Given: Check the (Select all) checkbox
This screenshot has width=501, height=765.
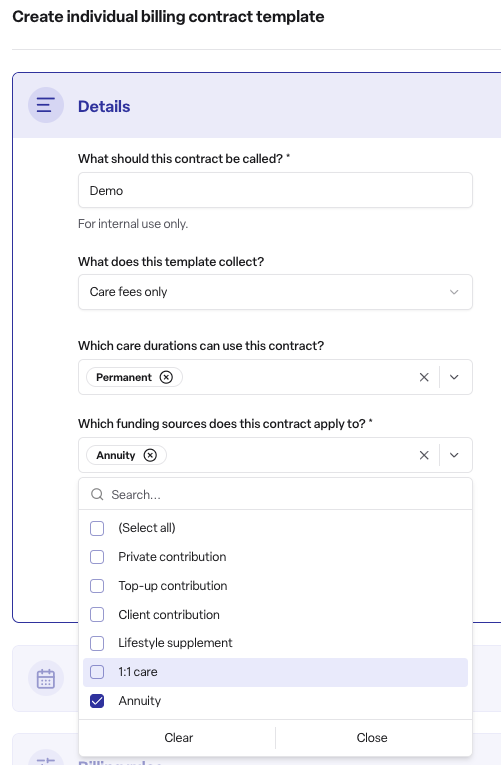Looking at the screenshot, I should 97,528.
